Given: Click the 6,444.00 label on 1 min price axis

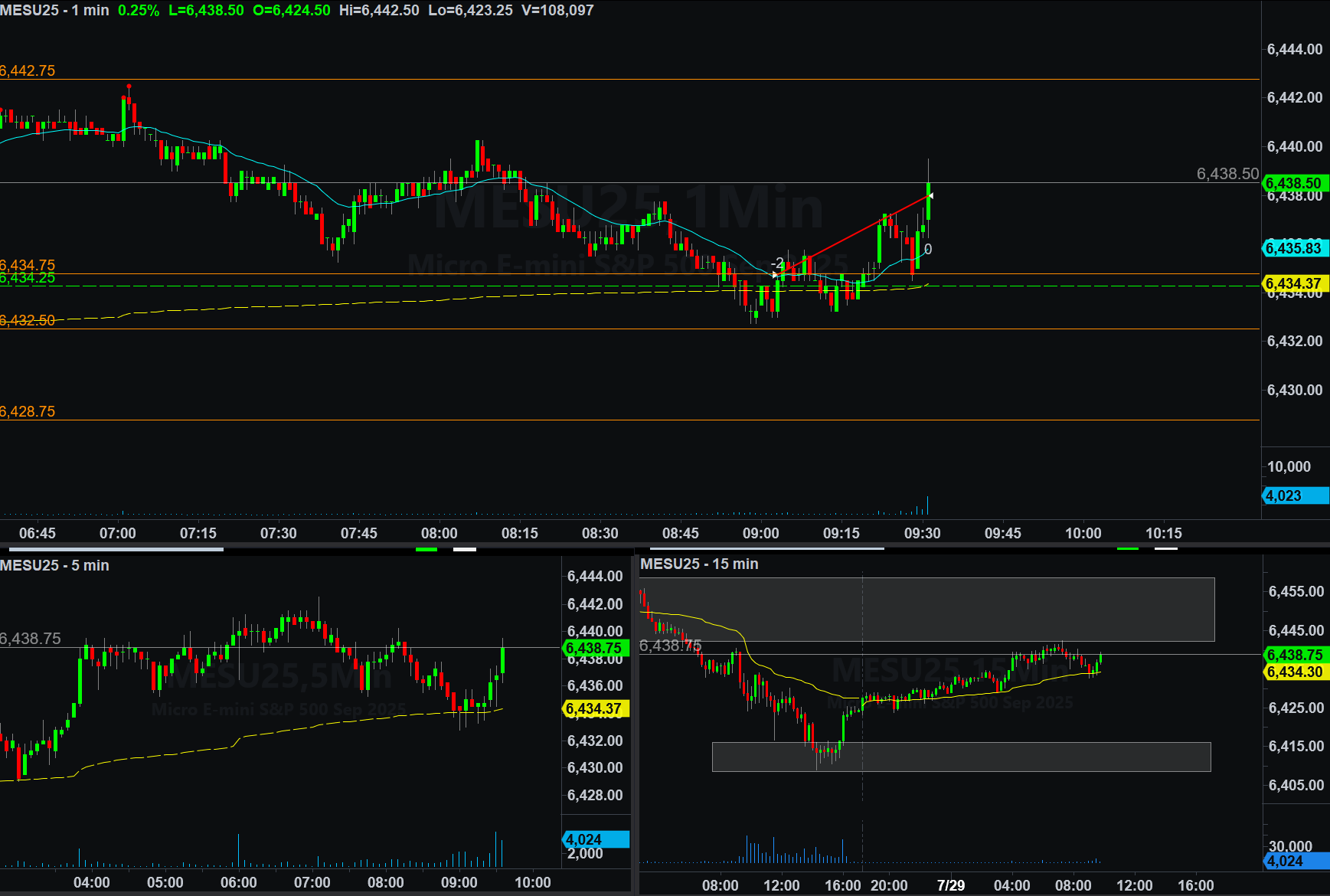Looking at the screenshot, I should [1295, 49].
